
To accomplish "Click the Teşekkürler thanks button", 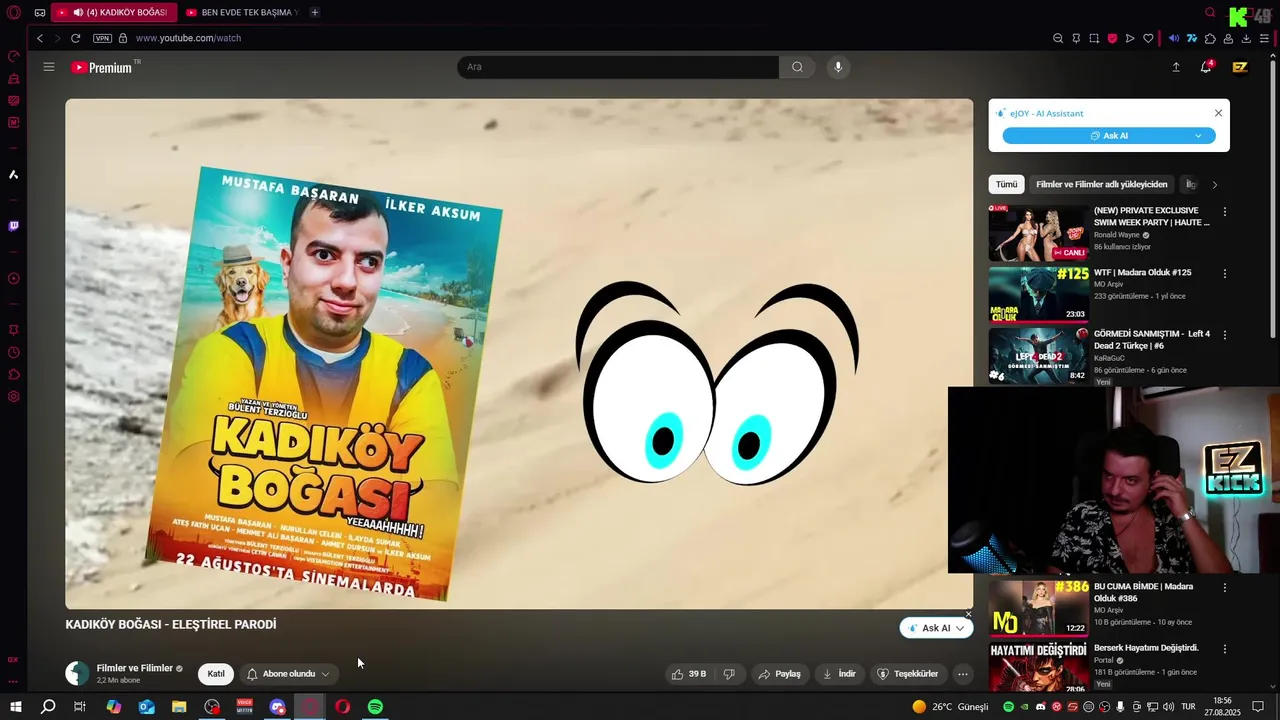I will coord(907,674).
